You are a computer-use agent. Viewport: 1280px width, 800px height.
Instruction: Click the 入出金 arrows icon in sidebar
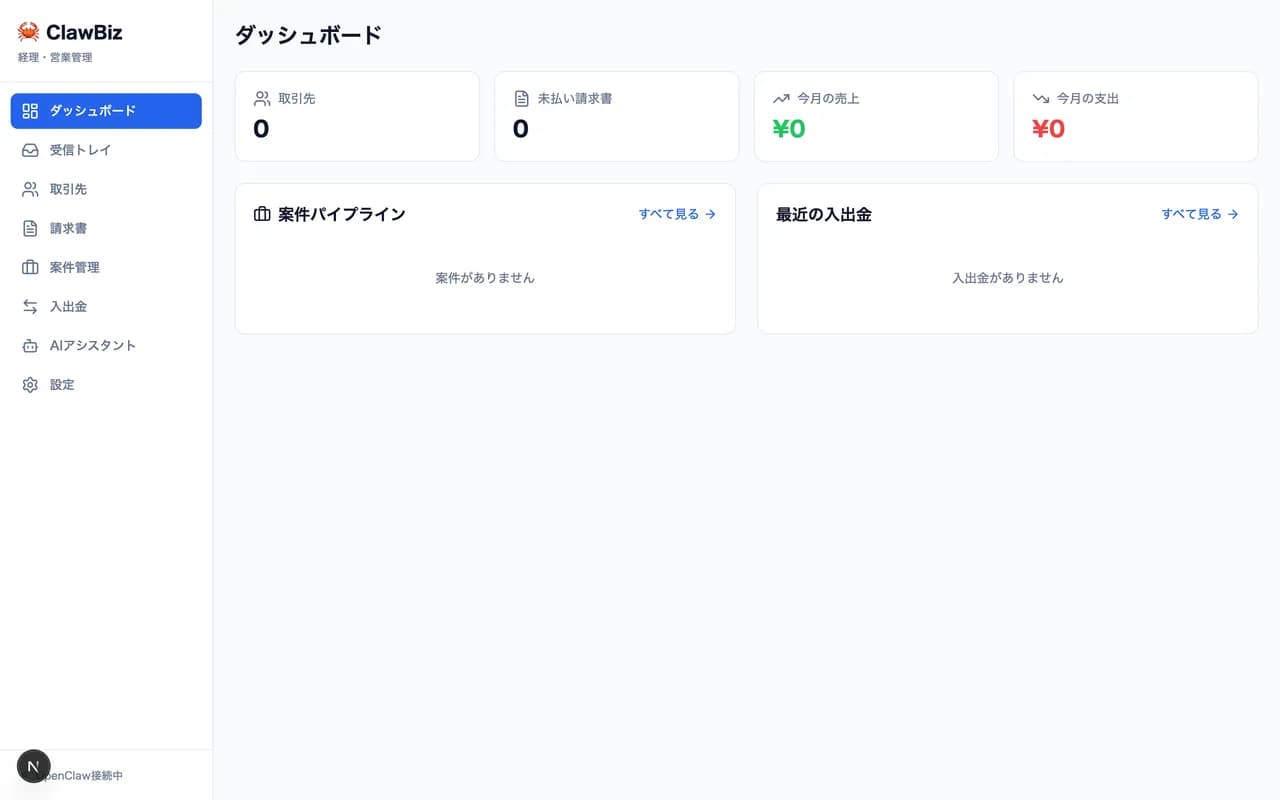pyautogui.click(x=30, y=306)
